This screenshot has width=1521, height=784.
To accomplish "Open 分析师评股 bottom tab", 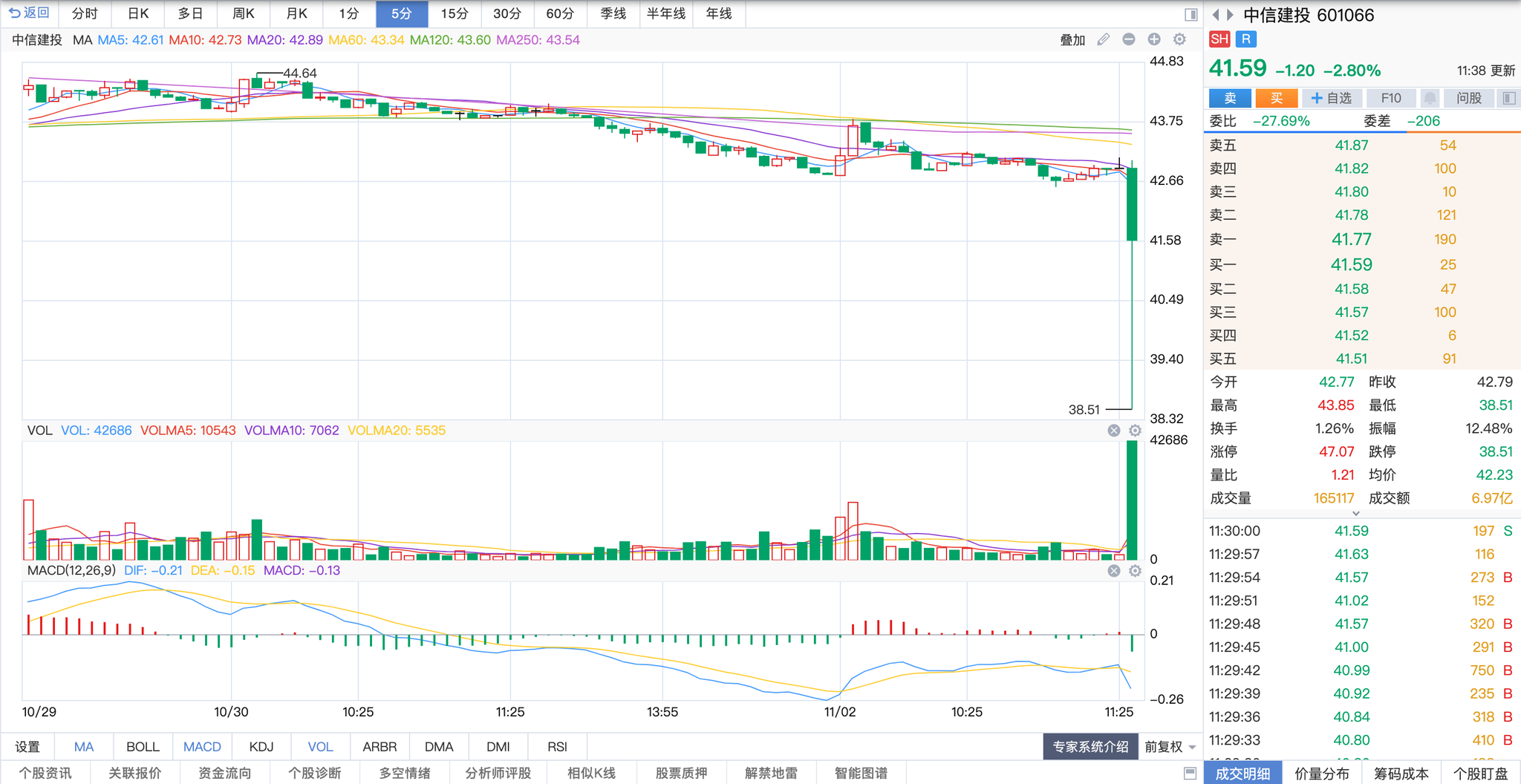I will click(498, 773).
